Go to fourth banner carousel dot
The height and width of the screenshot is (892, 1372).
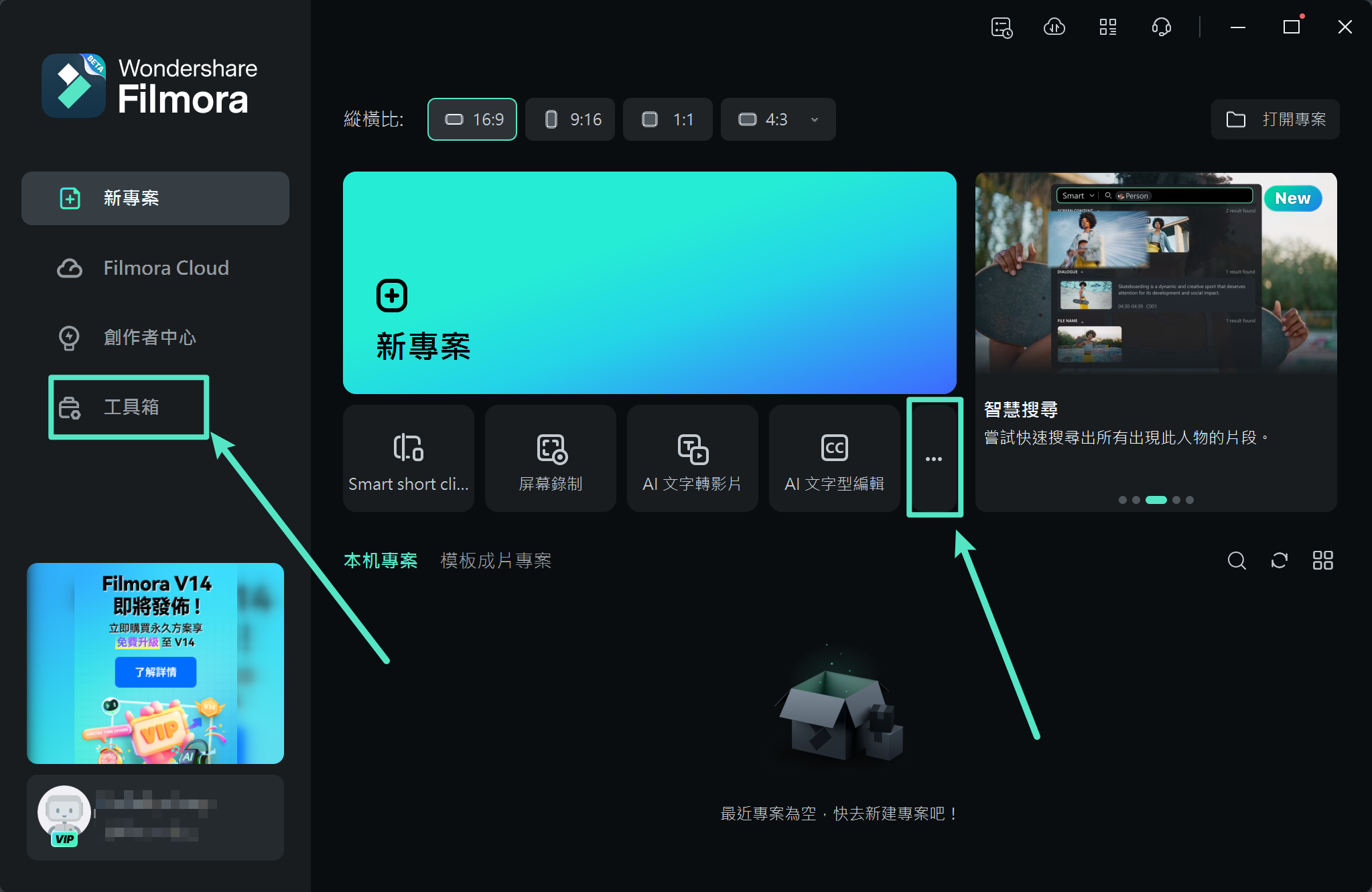[1176, 500]
